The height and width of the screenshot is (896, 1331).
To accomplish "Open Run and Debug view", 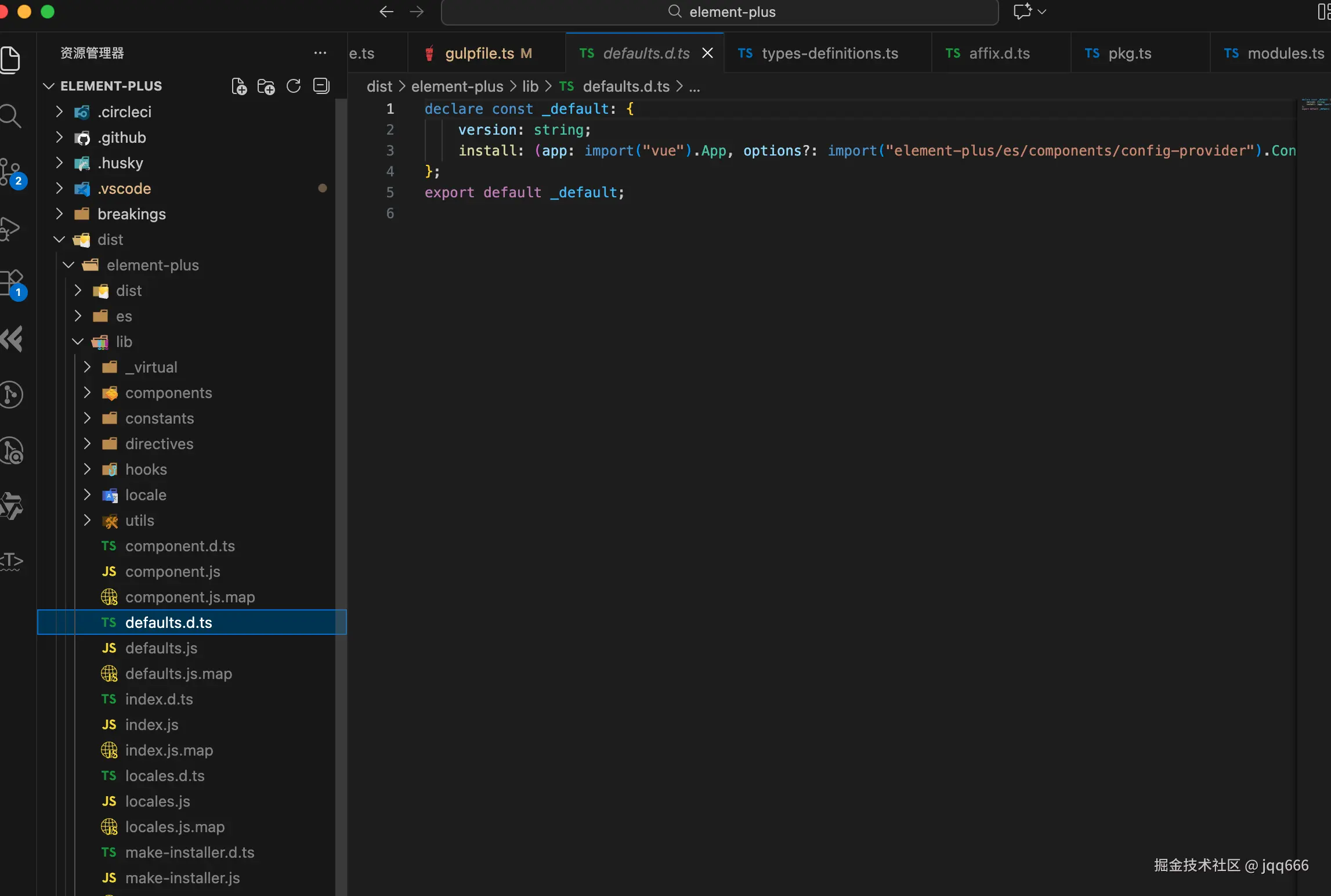I will click(x=10, y=228).
